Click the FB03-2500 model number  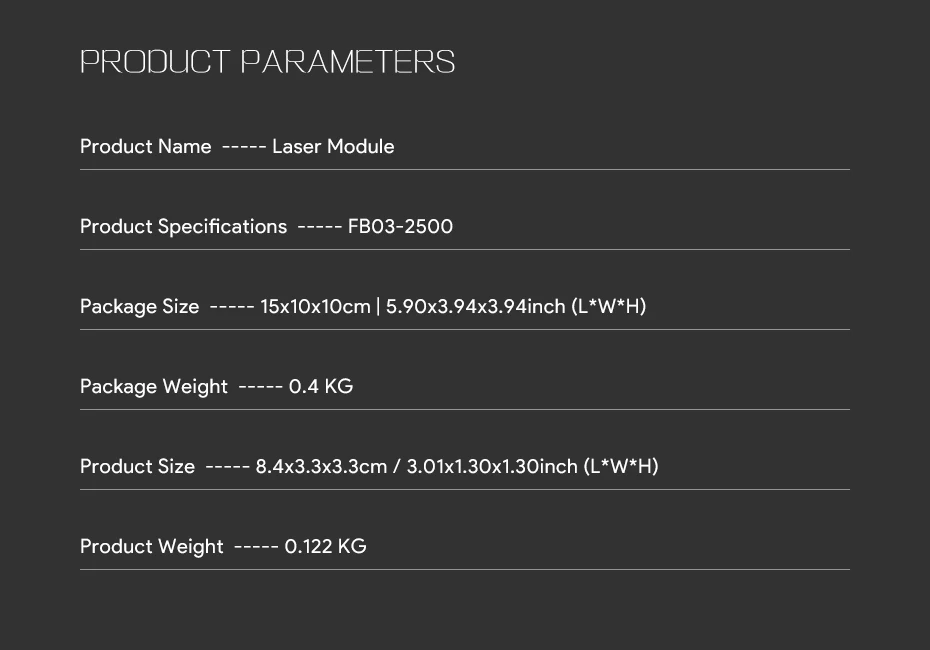click(x=400, y=227)
